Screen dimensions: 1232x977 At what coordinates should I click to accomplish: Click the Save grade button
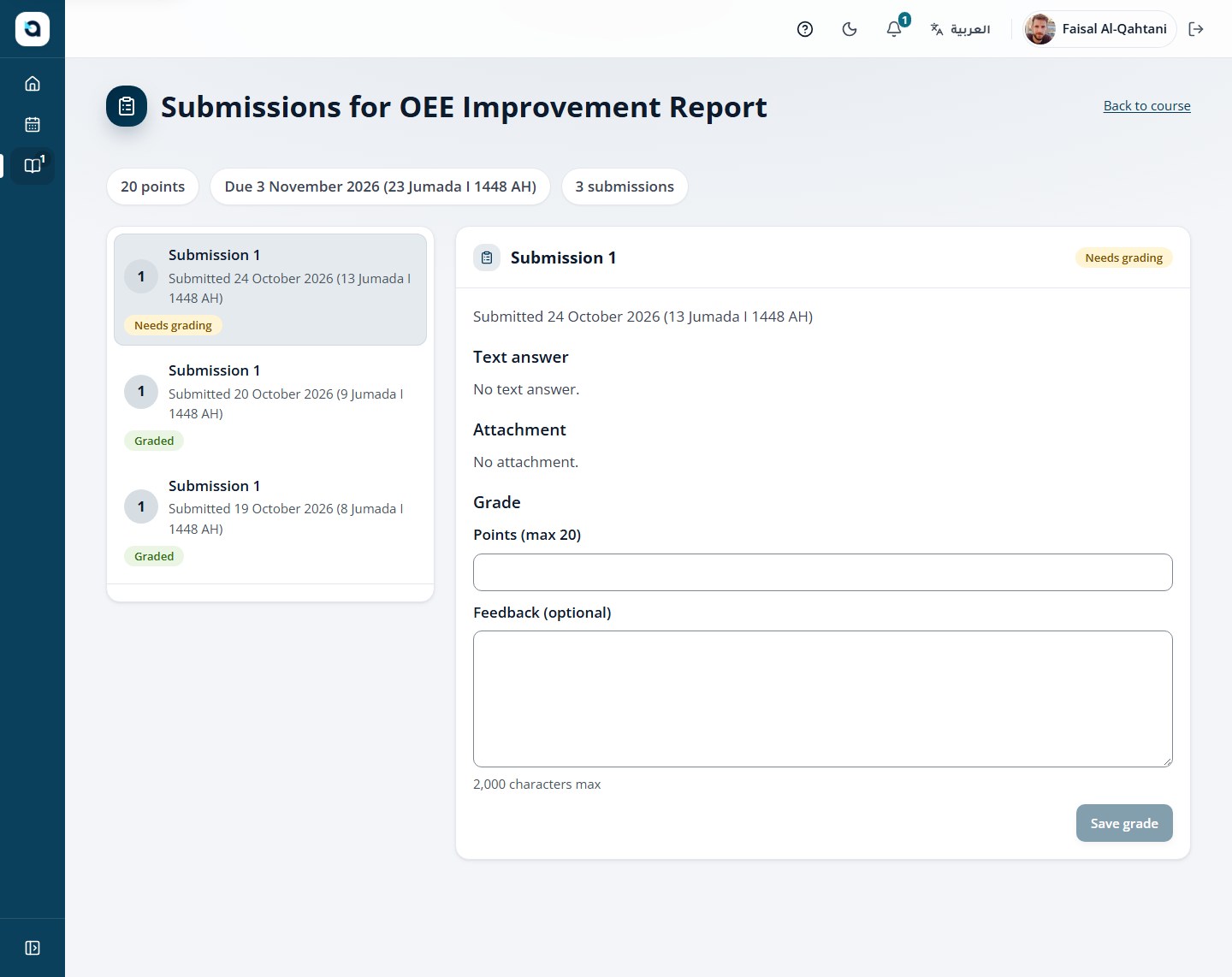point(1124,823)
